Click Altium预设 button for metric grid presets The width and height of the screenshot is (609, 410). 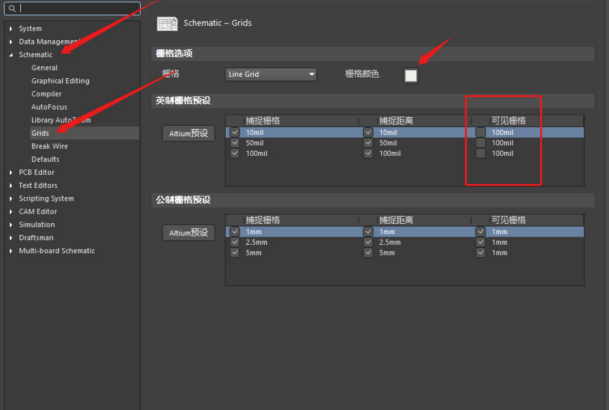pyautogui.click(x=188, y=232)
